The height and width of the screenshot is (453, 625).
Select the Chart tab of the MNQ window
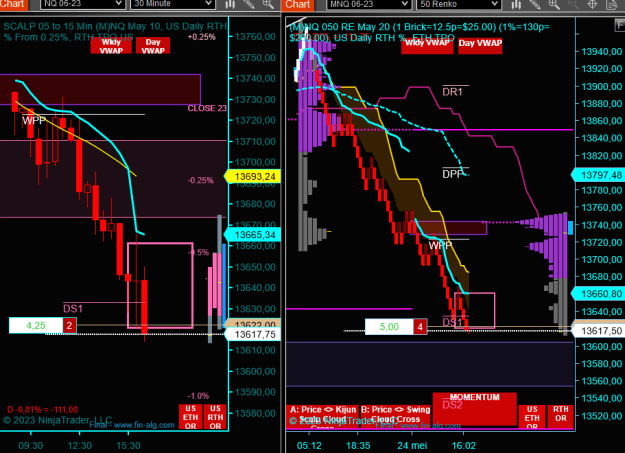(x=298, y=4)
